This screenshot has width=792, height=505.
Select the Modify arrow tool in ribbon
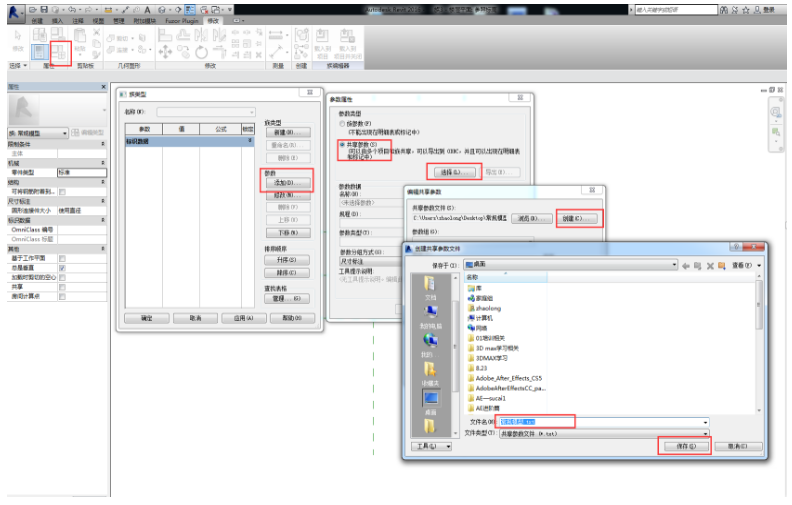point(18,36)
